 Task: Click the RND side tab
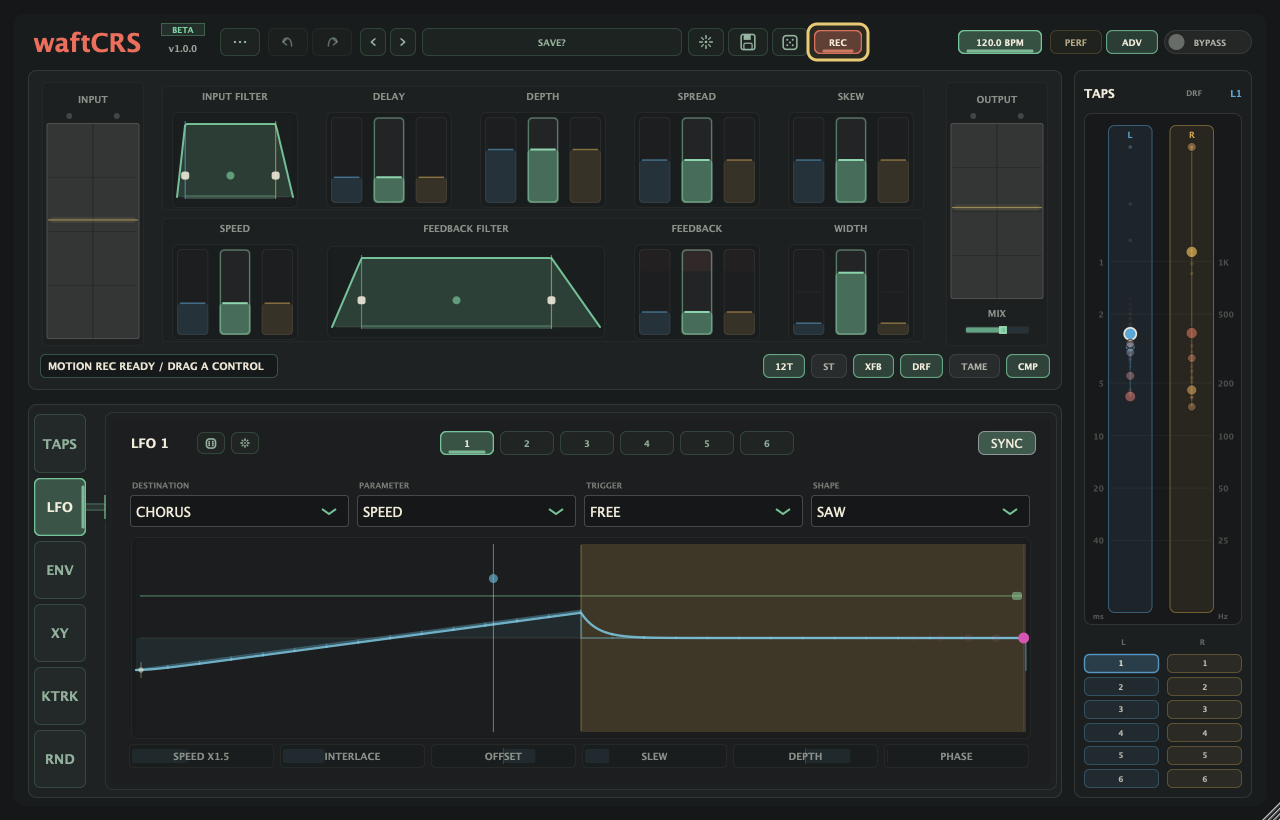pos(60,759)
